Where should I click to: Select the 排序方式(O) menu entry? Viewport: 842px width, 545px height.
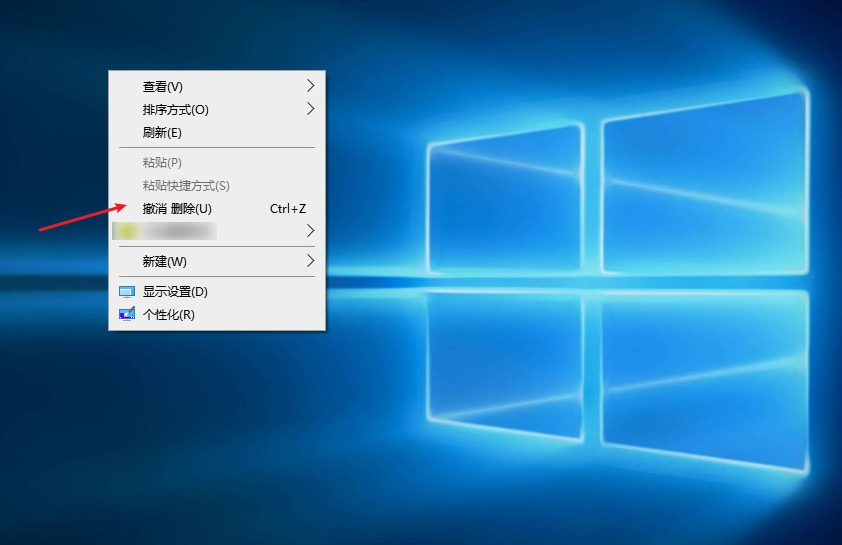point(176,110)
